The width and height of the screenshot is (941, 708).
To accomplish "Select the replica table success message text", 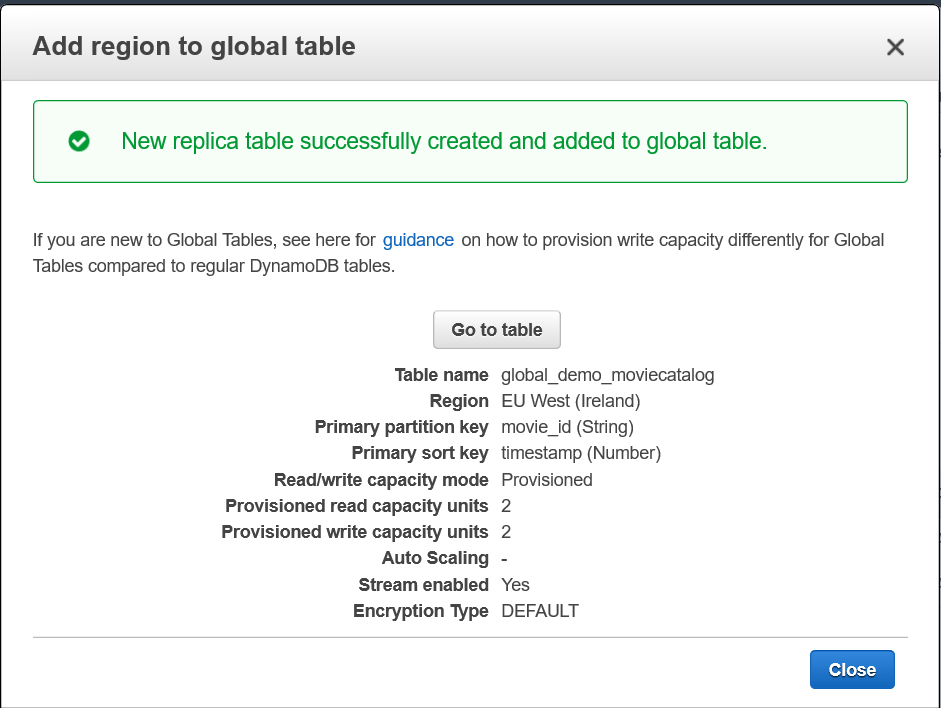I will pyautogui.click(x=444, y=141).
